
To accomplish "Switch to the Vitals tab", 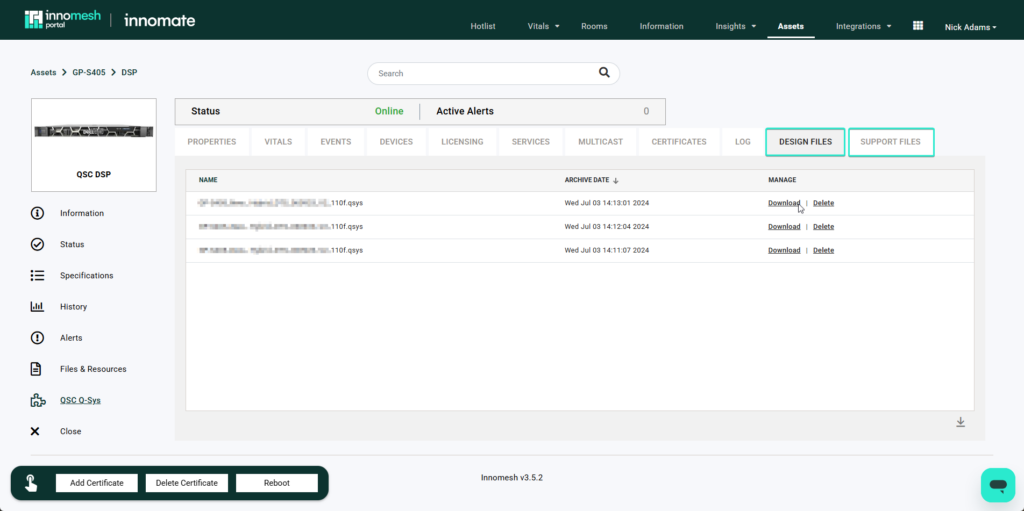I will click(278, 142).
